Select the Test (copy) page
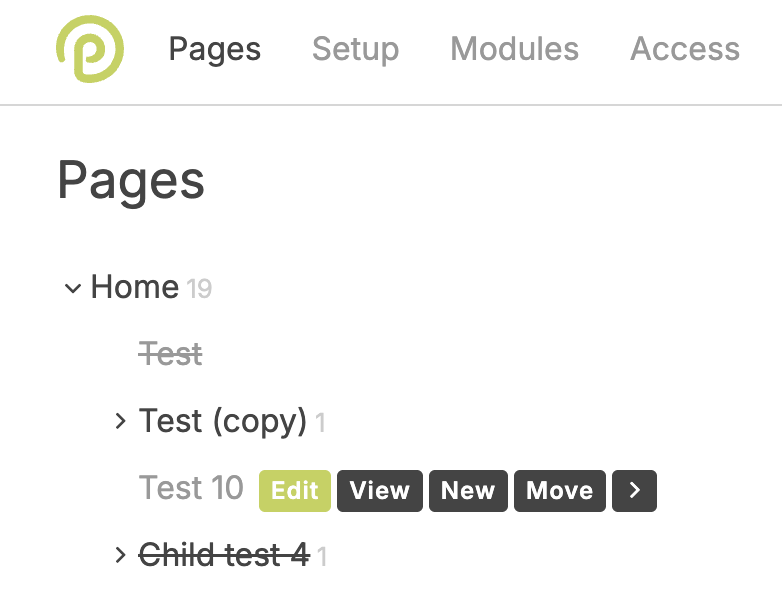 click(x=222, y=421)
